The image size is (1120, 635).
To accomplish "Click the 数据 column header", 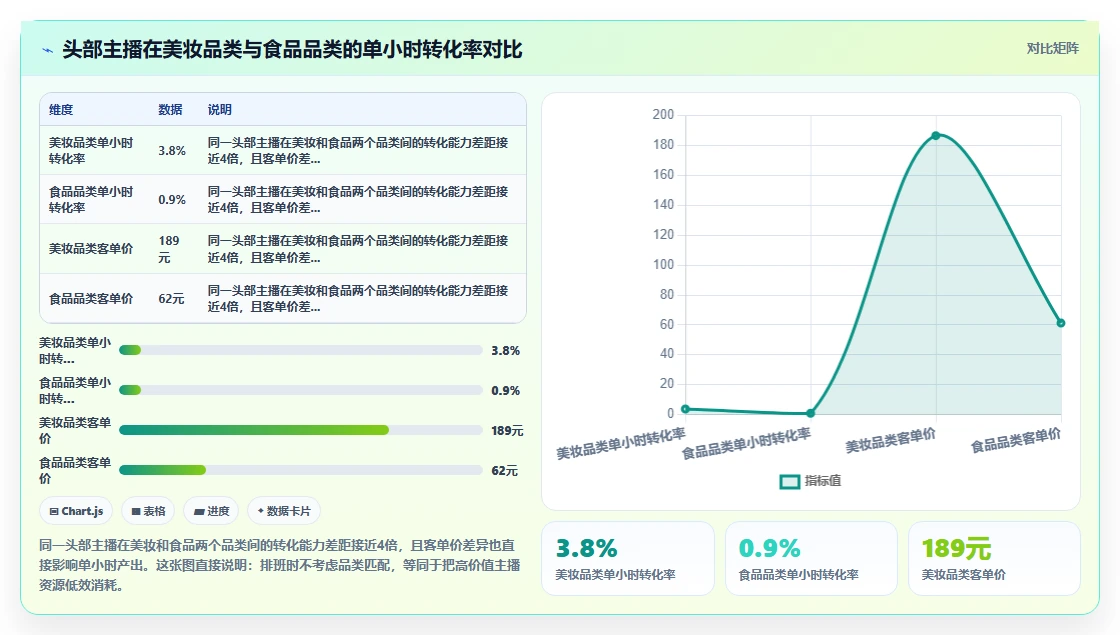I will point(170,109).
